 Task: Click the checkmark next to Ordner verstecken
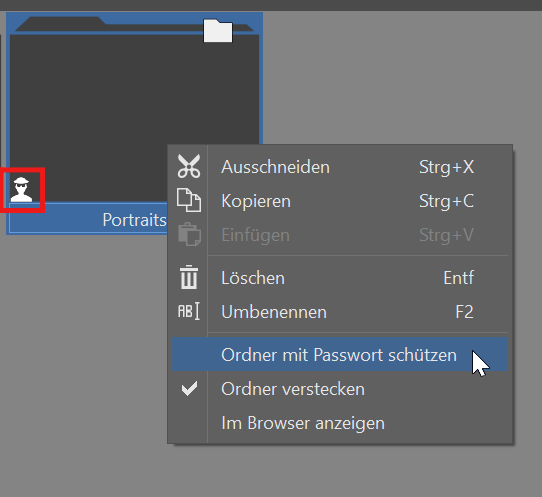click(189, 388)
